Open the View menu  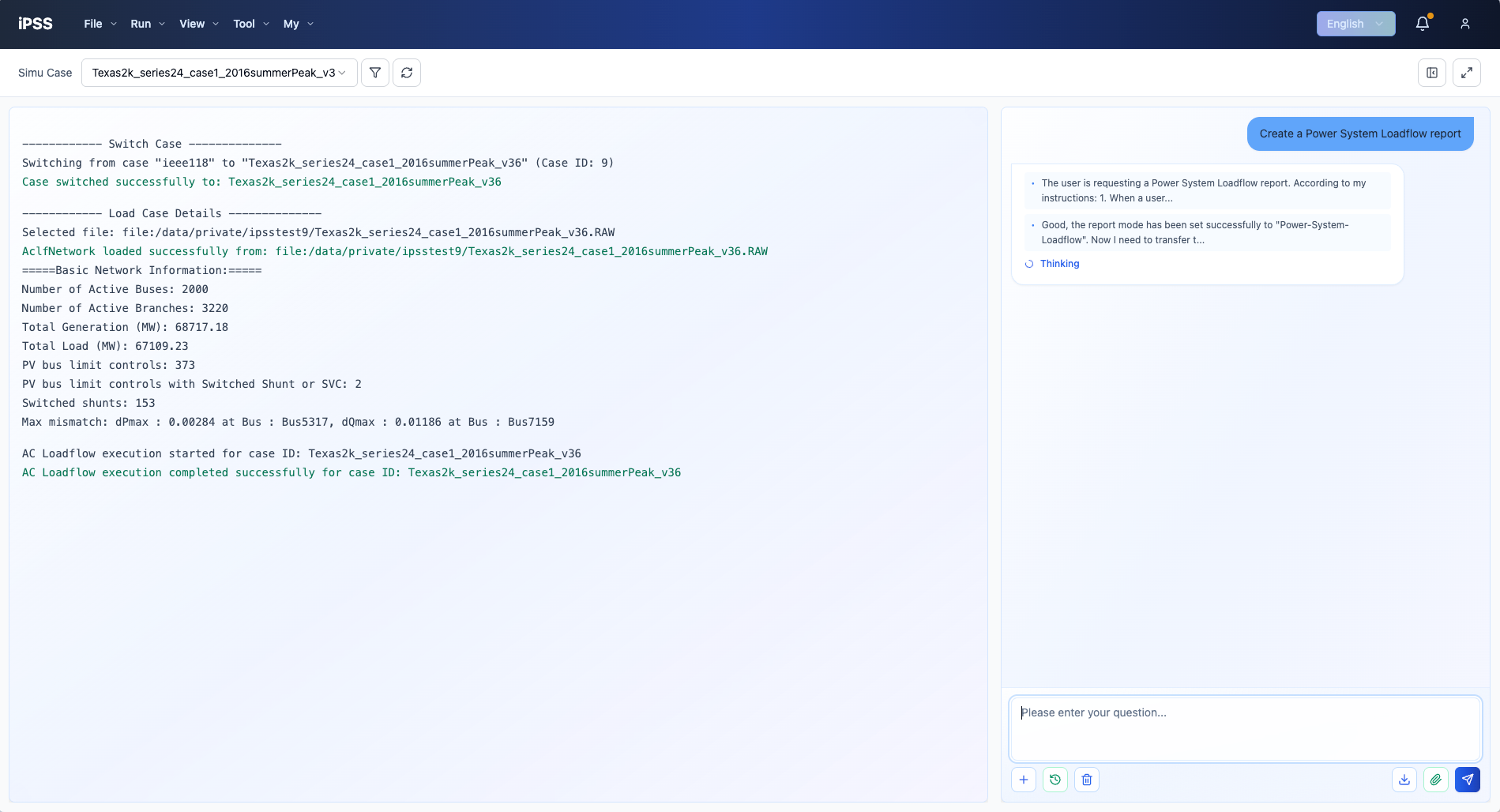pyautogui.click(x=199, y=24)
